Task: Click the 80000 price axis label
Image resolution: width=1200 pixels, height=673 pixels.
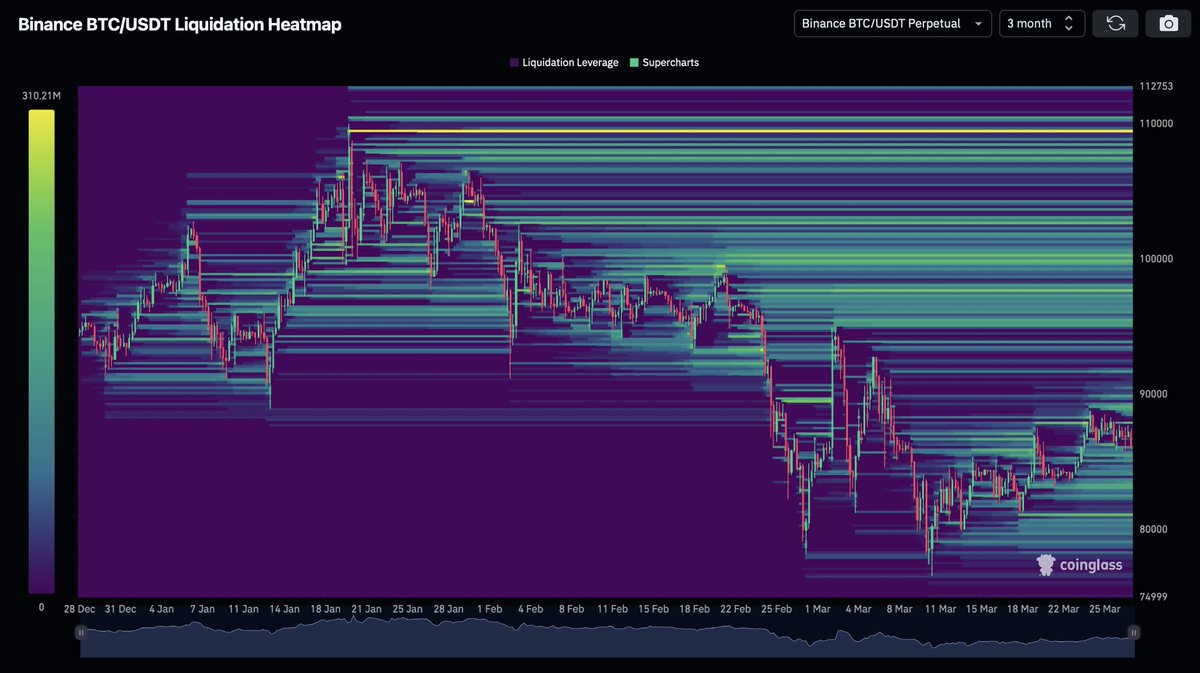Action: pos(1153,529)
